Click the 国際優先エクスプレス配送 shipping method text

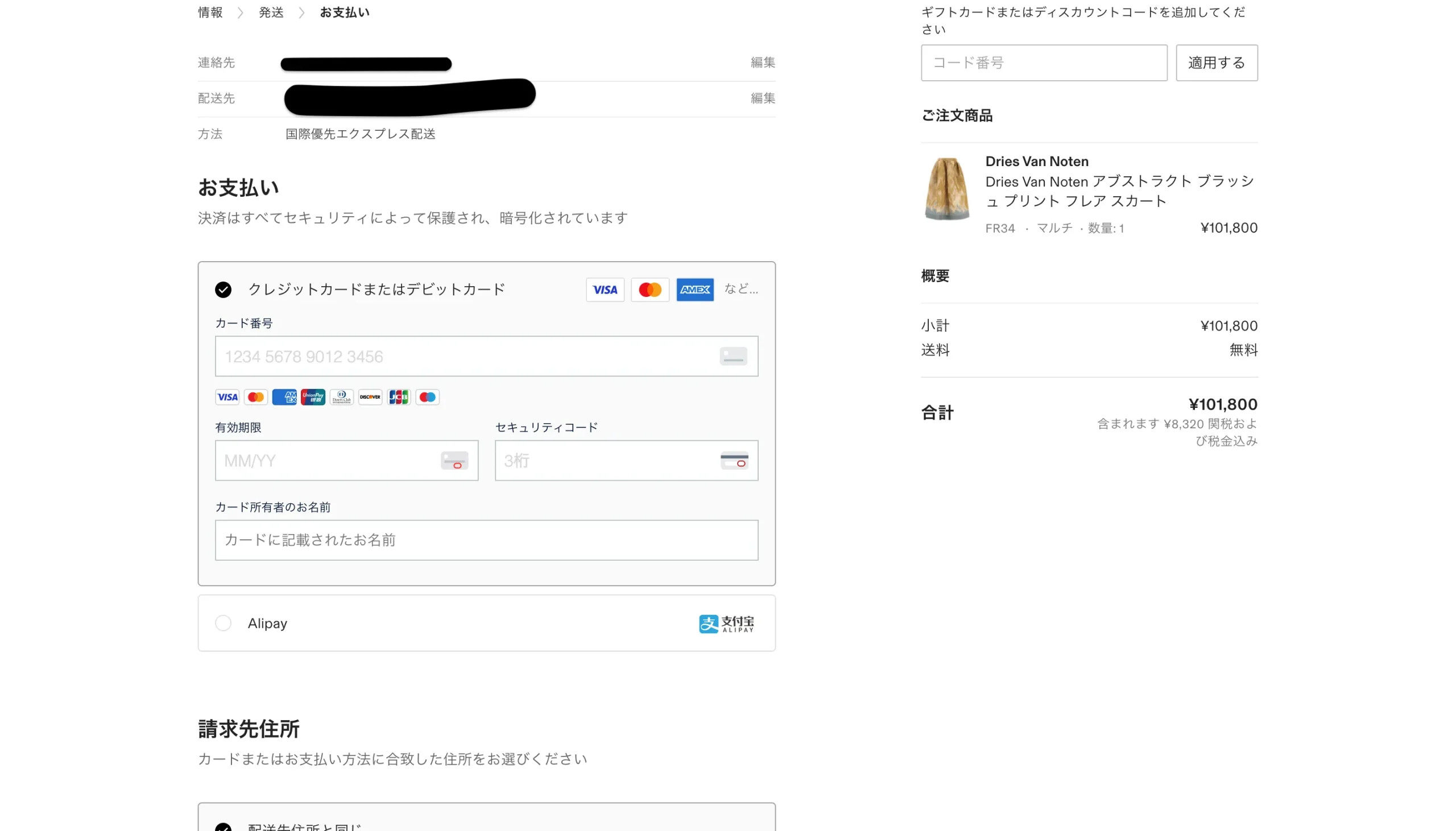pos(360,134)
